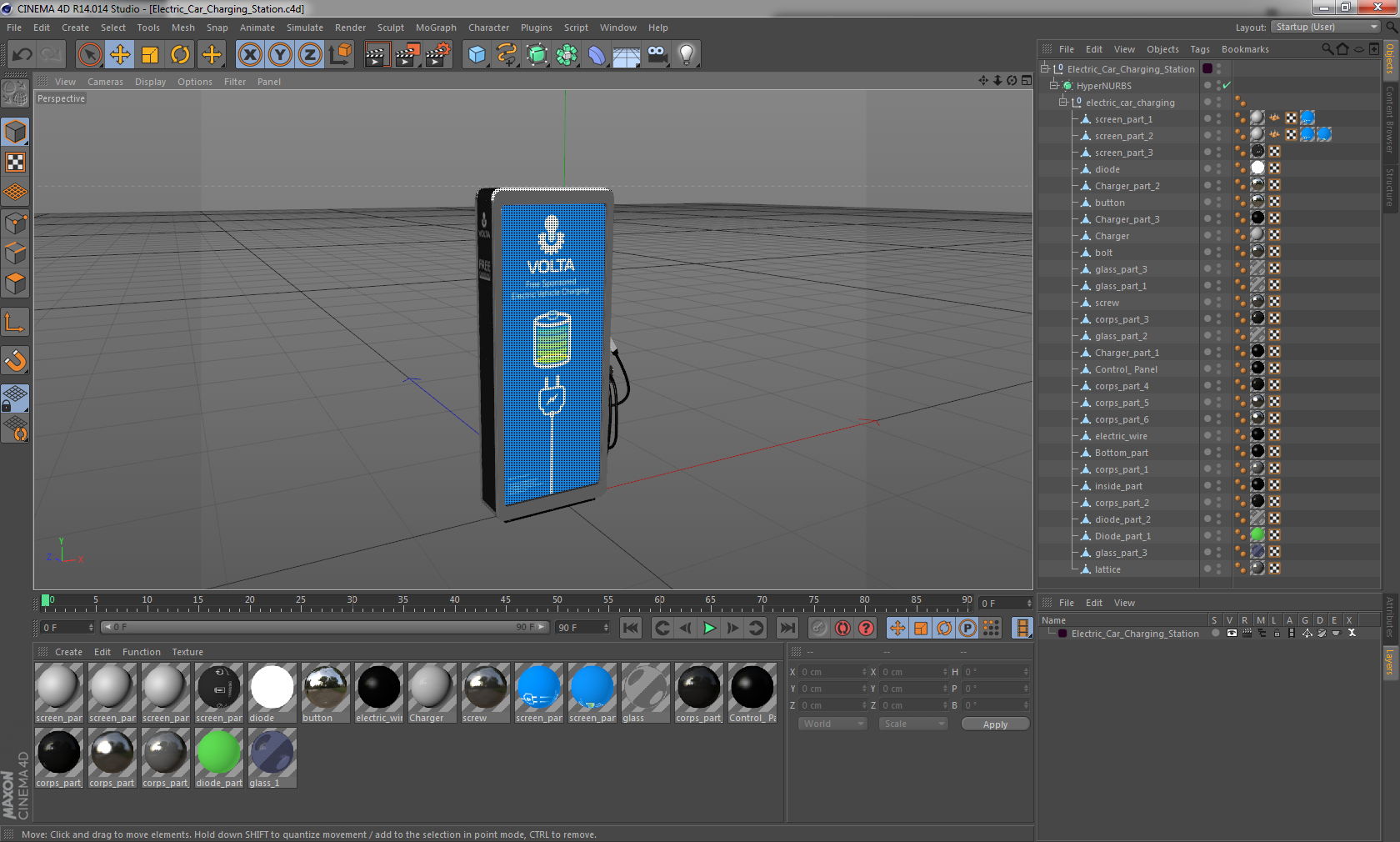The image size is (1400, 842).
Task: Open the deformer objects icon
Action: tap(597, 55)
